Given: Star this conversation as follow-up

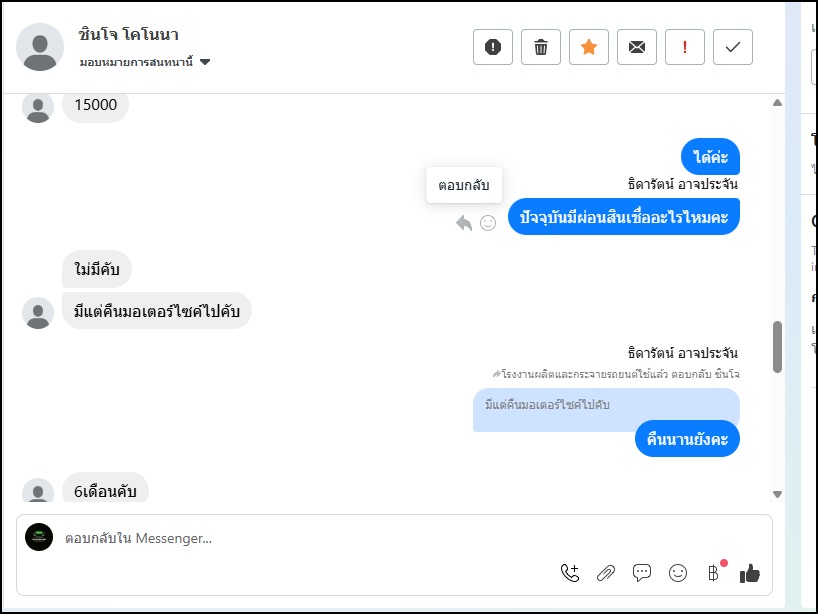Looking at the screenshot, I should pyautogui.click(x=589, y=47).
